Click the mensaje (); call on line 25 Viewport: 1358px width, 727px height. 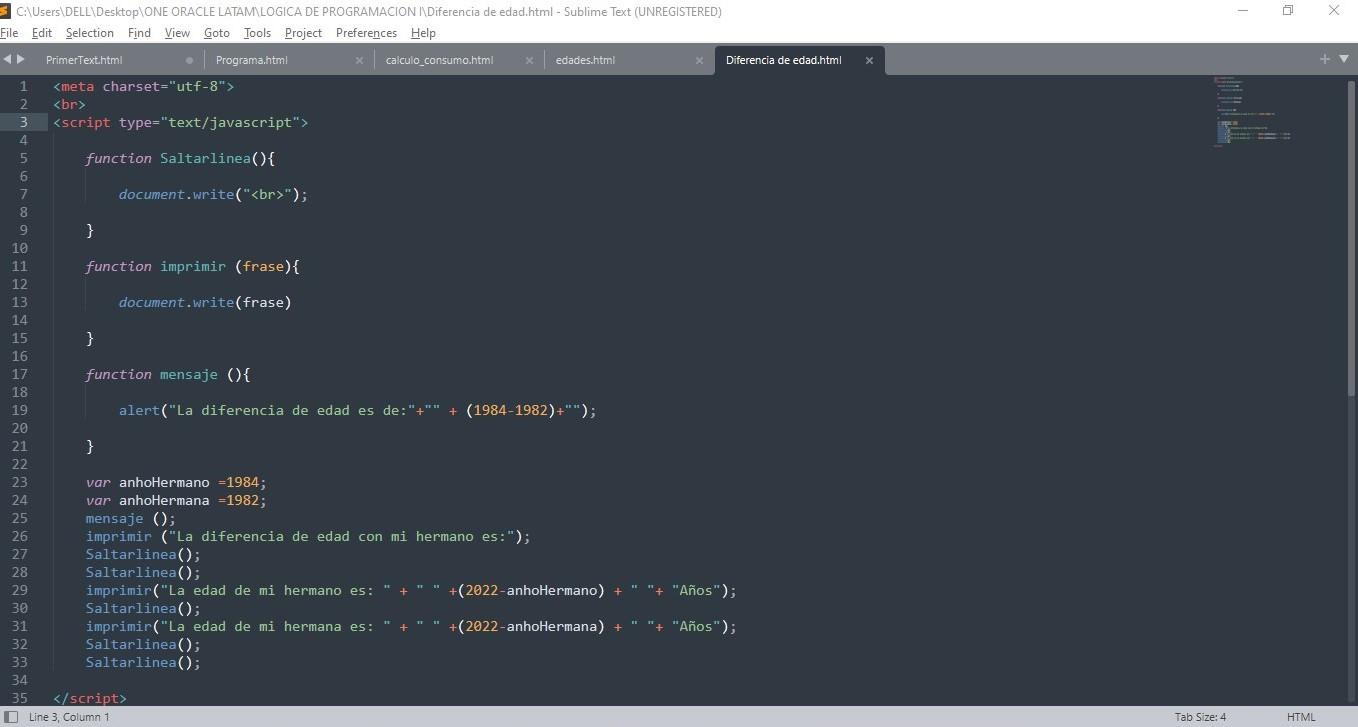[131, 518]
